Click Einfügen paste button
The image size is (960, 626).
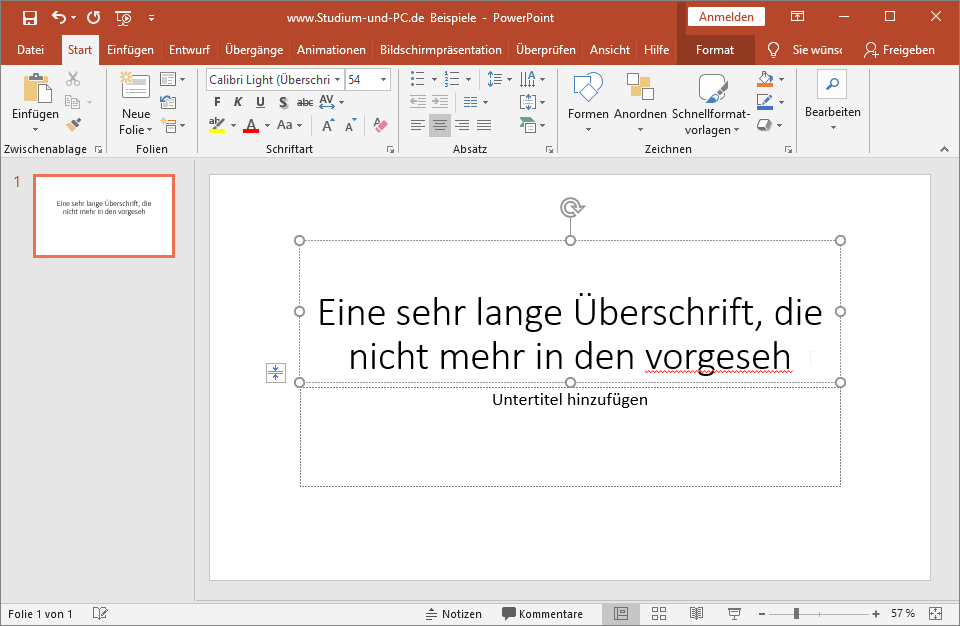pos(36,102)
